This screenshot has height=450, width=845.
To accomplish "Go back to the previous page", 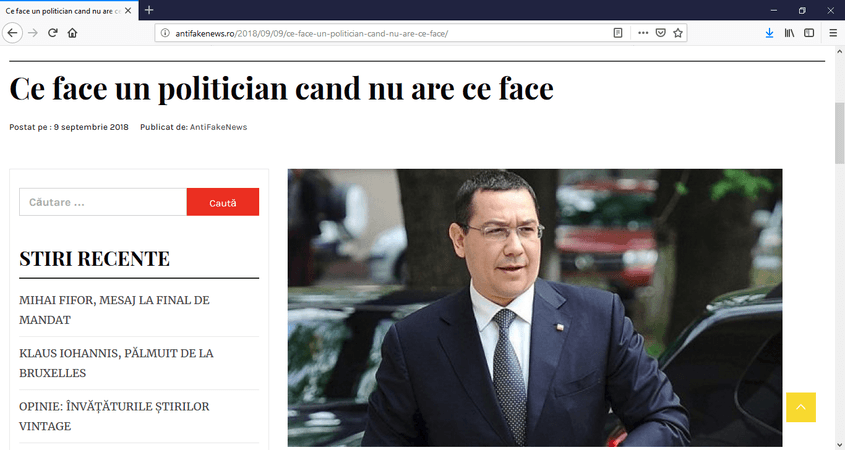I will tap(12, 33).
